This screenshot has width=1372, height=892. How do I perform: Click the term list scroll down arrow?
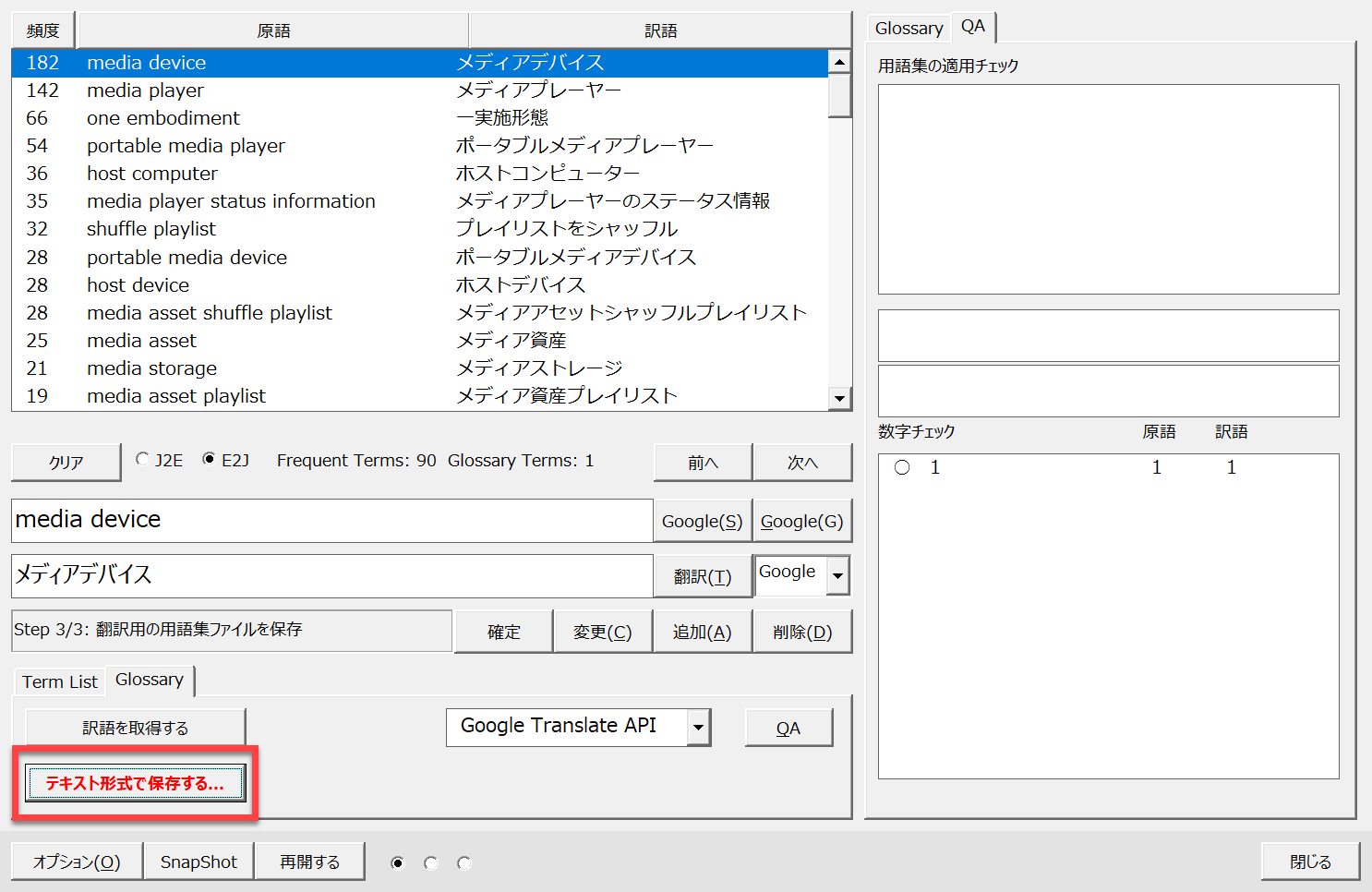839,398
